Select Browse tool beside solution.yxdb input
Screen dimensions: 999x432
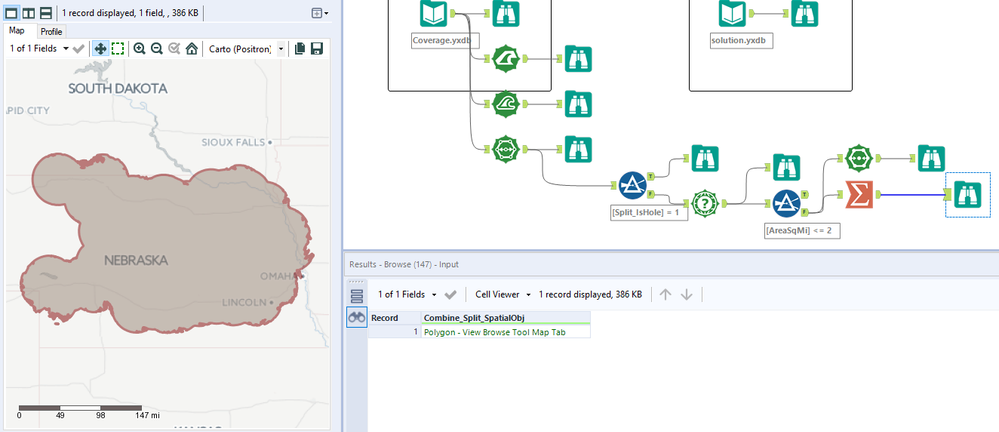(x=805, y=13)
